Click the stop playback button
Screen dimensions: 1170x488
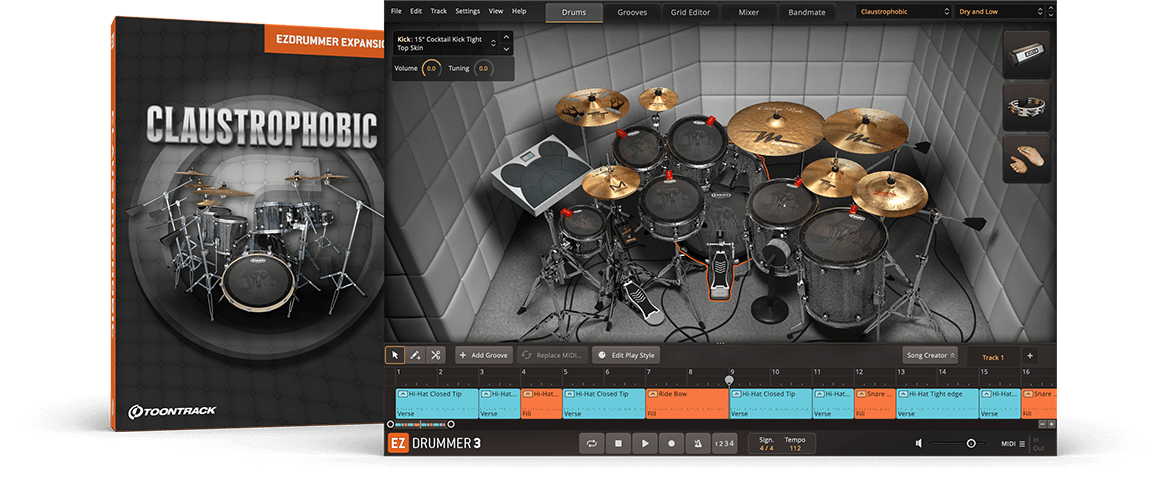618,443
